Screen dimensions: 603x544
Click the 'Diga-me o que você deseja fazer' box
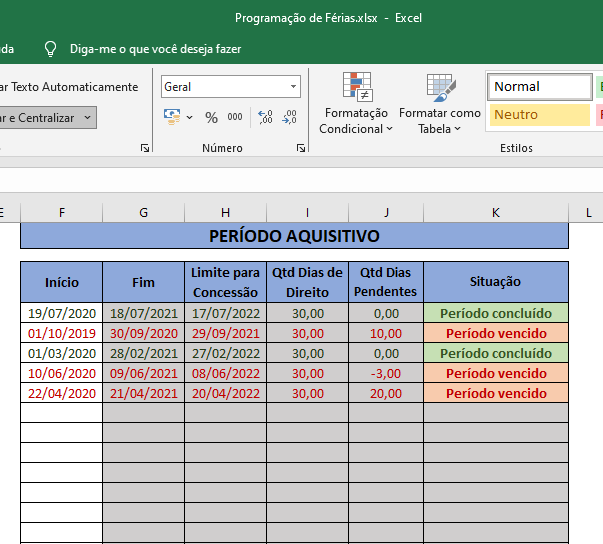click(155, 49)
